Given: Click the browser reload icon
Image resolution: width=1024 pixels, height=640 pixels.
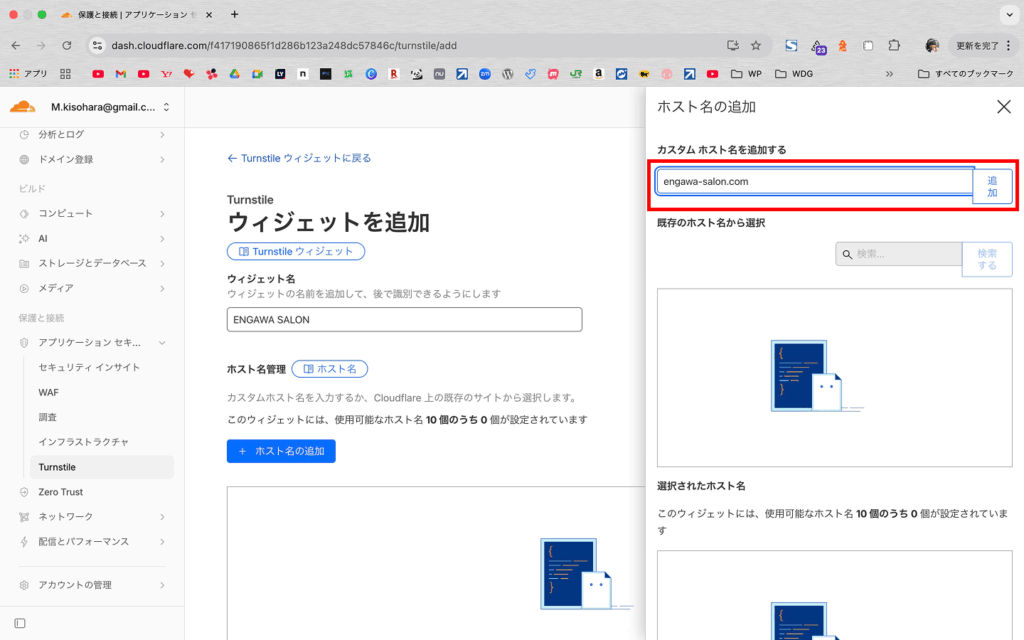Looking at the screenshot, I should (x=67, y=45).
